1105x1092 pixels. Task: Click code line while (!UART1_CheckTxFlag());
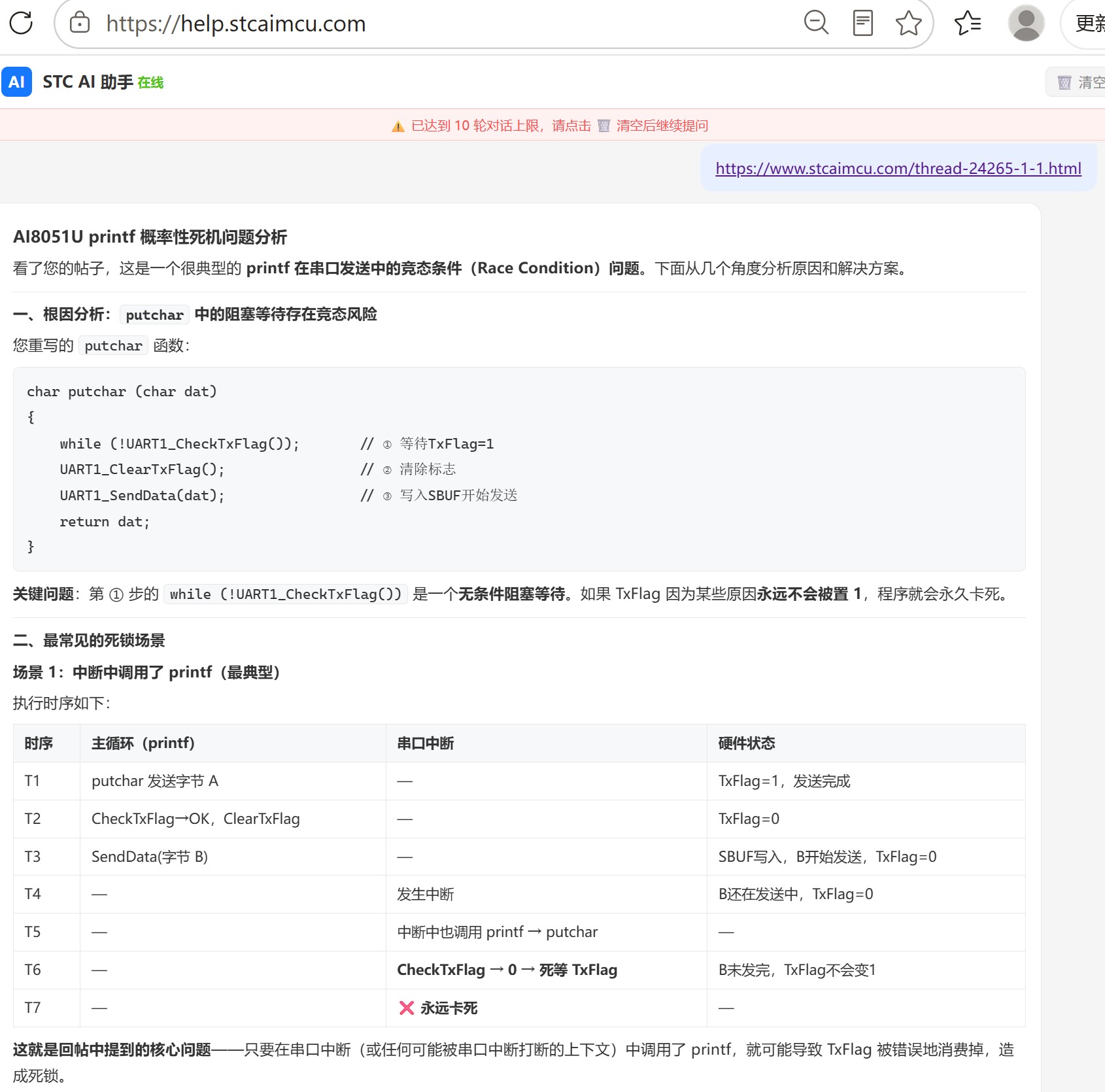(180, 443)
